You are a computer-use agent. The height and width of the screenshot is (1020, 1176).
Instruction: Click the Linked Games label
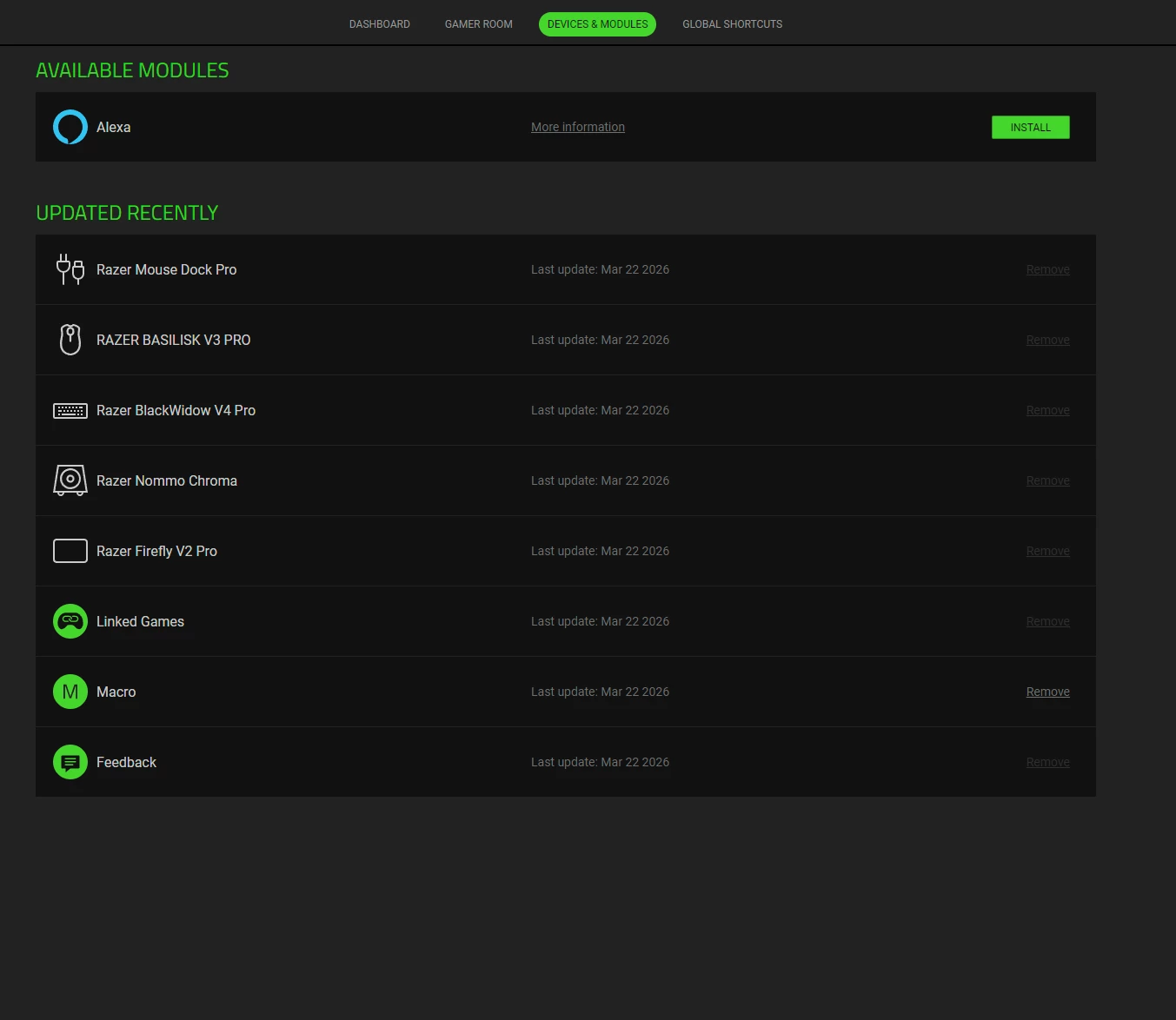click(141, 621)
